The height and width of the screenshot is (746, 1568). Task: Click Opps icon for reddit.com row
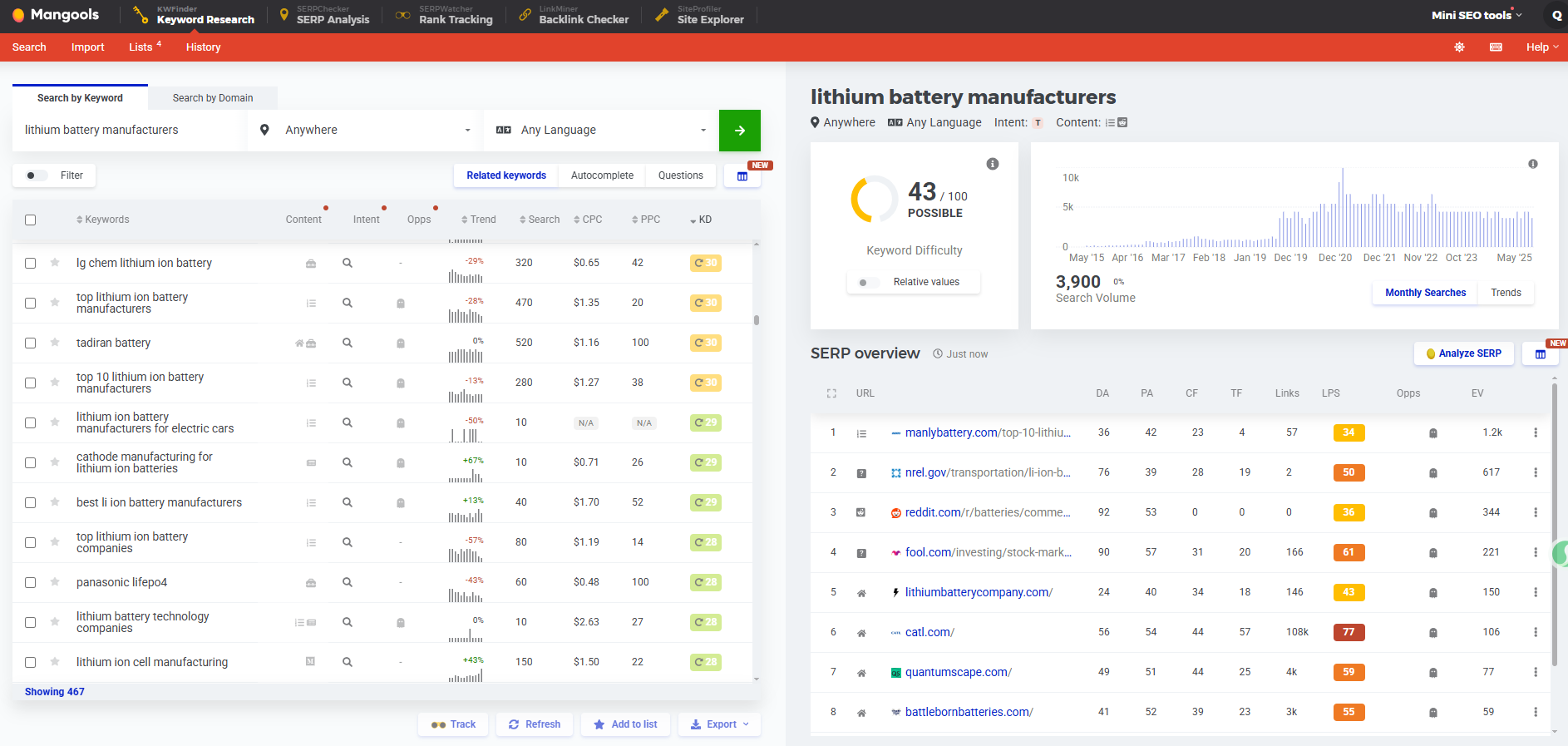pyautogui.click(x=1433, y=513)
